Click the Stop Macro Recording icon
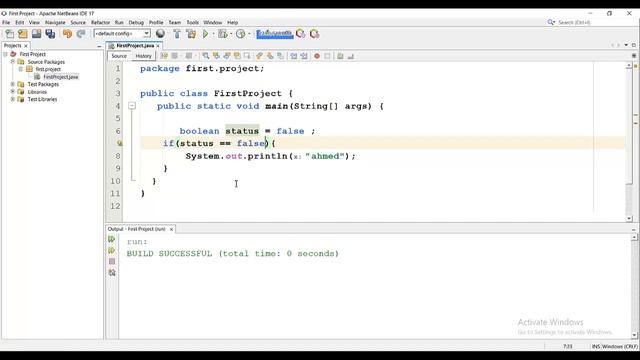The image size is (640, 360). coord(327,56)
